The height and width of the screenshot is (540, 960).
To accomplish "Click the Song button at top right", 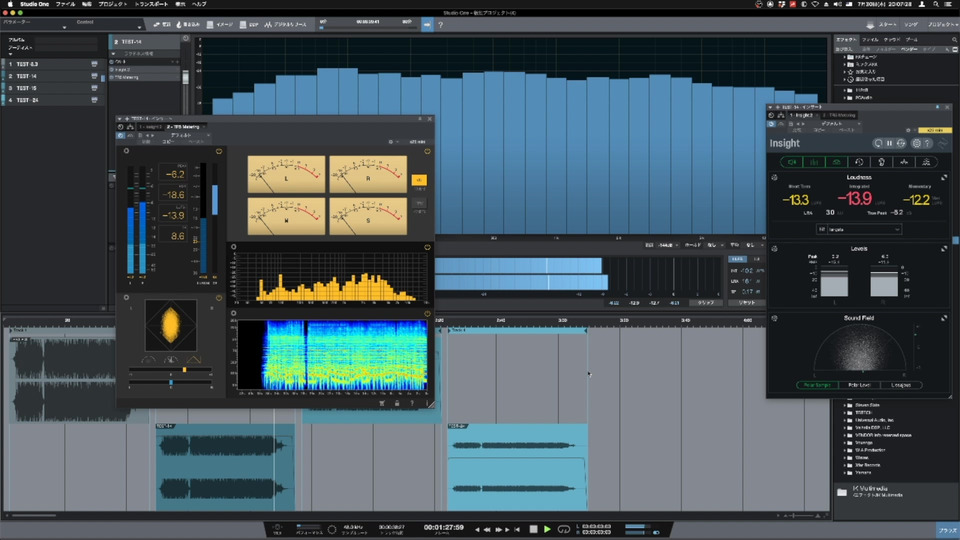I will [911, 24].
